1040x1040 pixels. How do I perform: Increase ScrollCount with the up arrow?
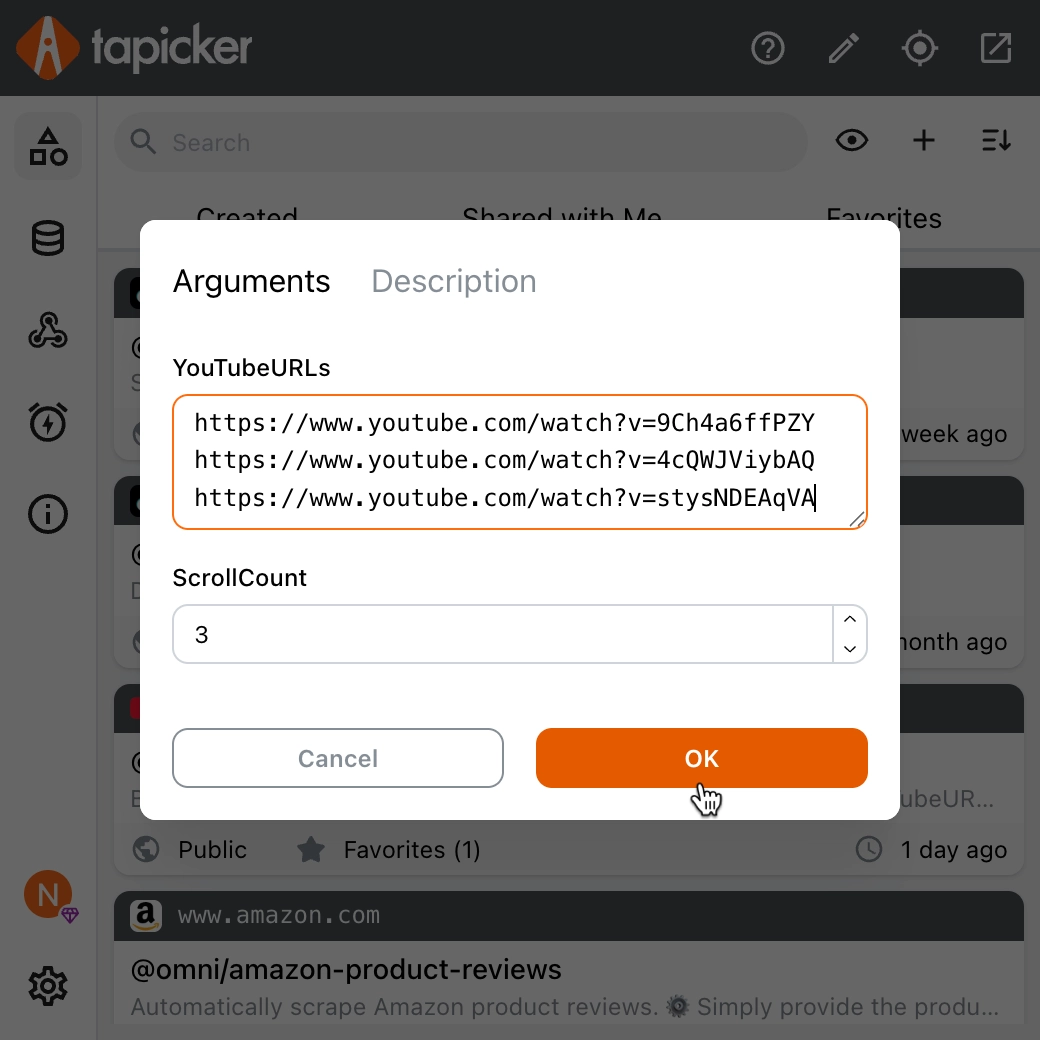pos(850,620)
